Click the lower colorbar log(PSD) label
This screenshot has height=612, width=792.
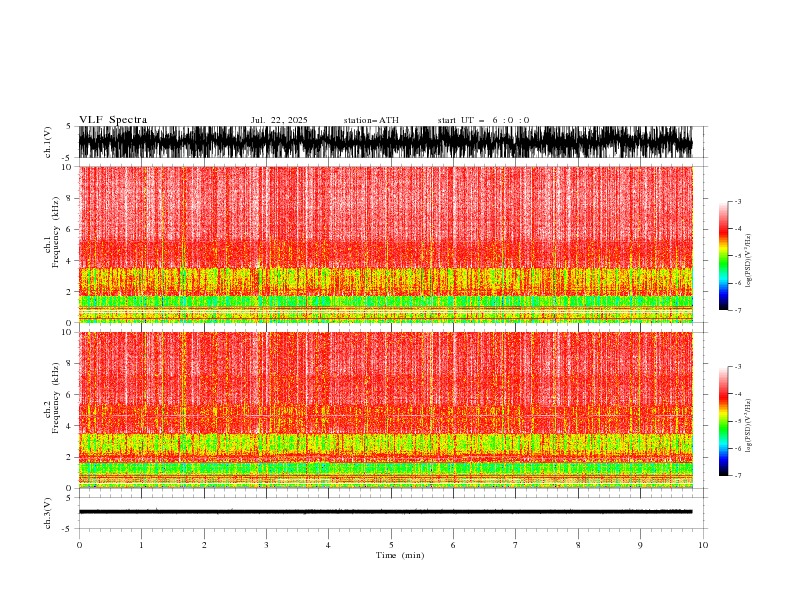(x=748, y=426)
